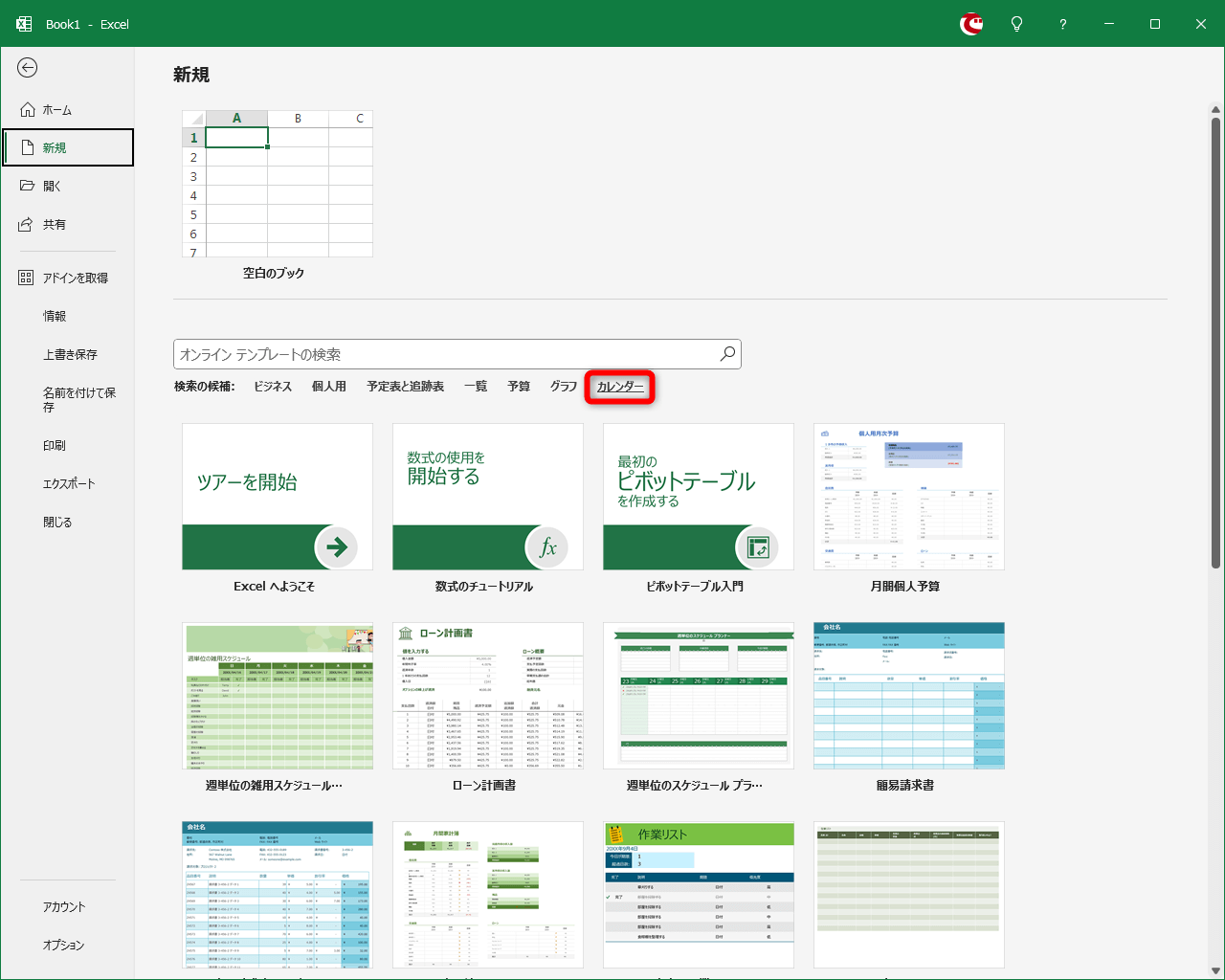This screenshot has height=980, width=1225.
Task: Click the Excel logo in title bar
Action: 24,24
